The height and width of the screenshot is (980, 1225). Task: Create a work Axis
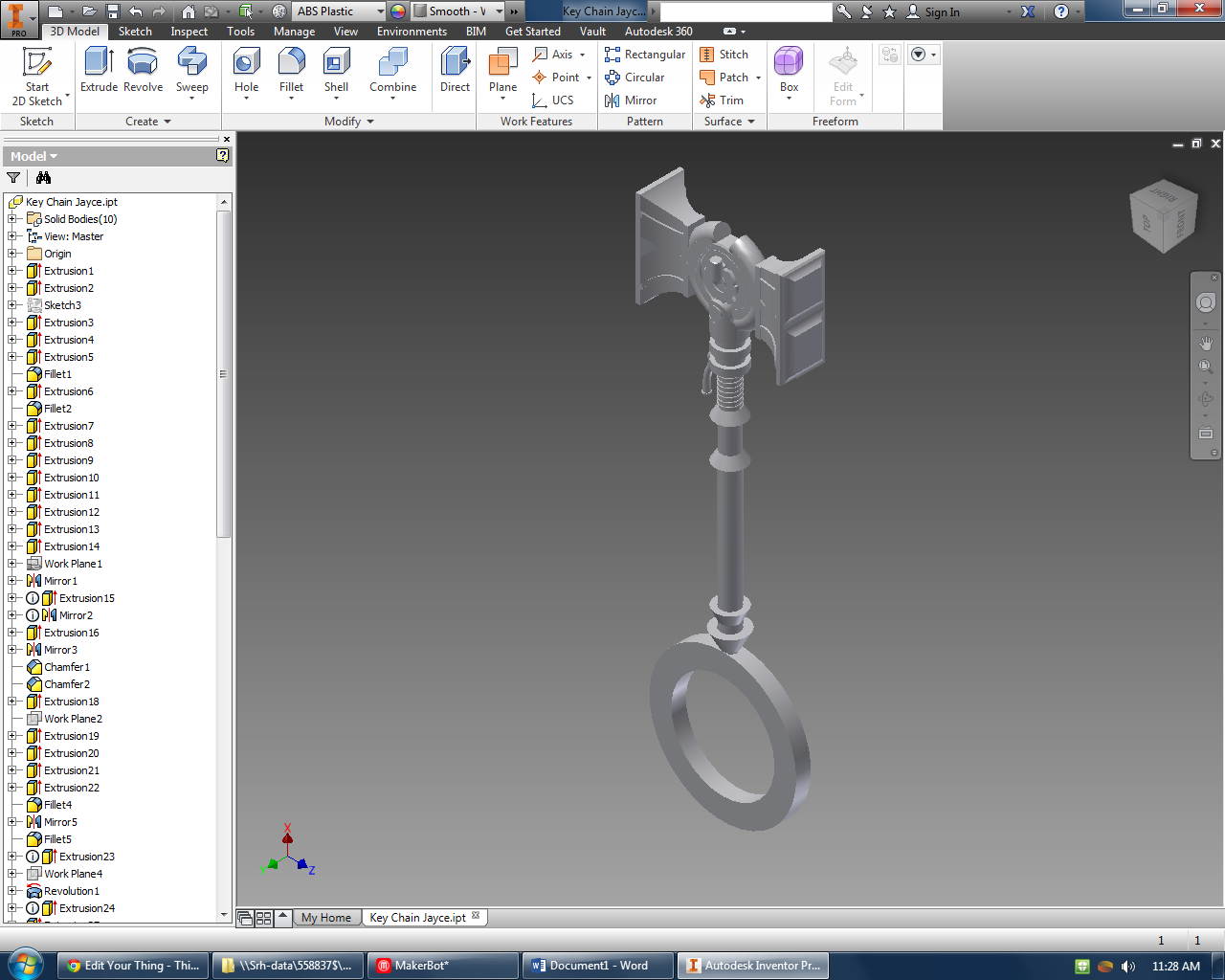(559, 55)
